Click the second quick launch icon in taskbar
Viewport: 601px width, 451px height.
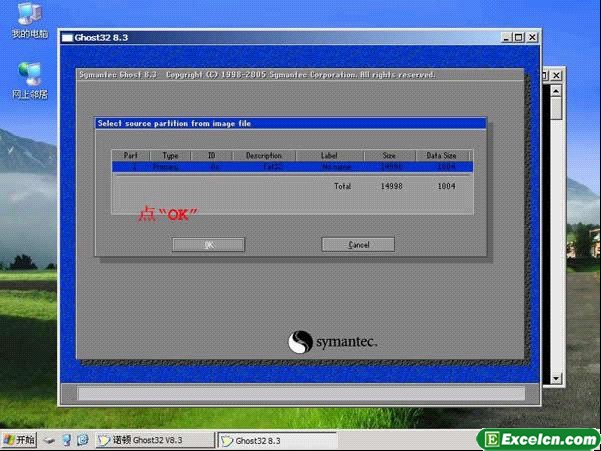[x=66, y=440]
